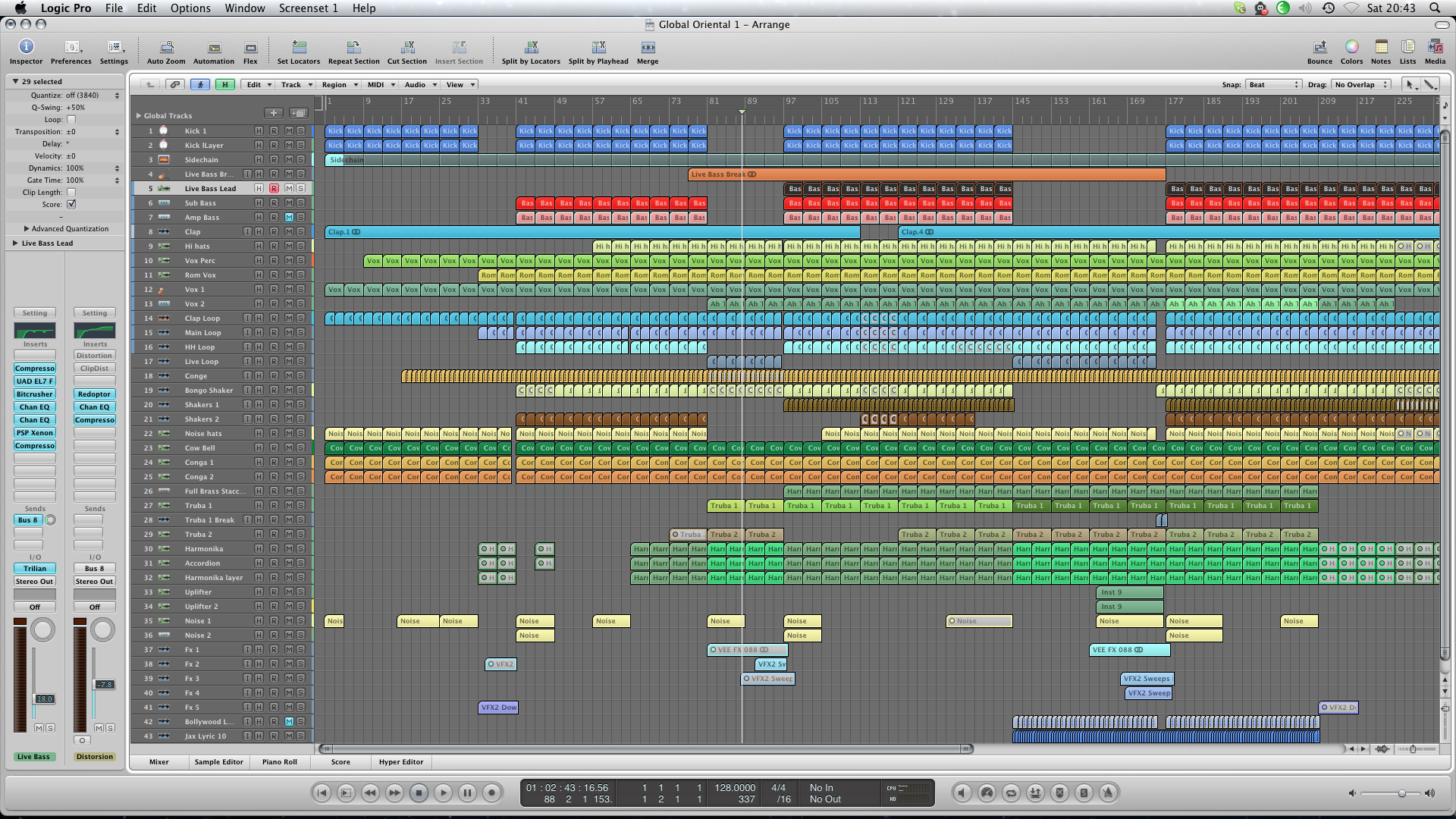
Task: Adjust the master volume slider
Action: 1401,793
